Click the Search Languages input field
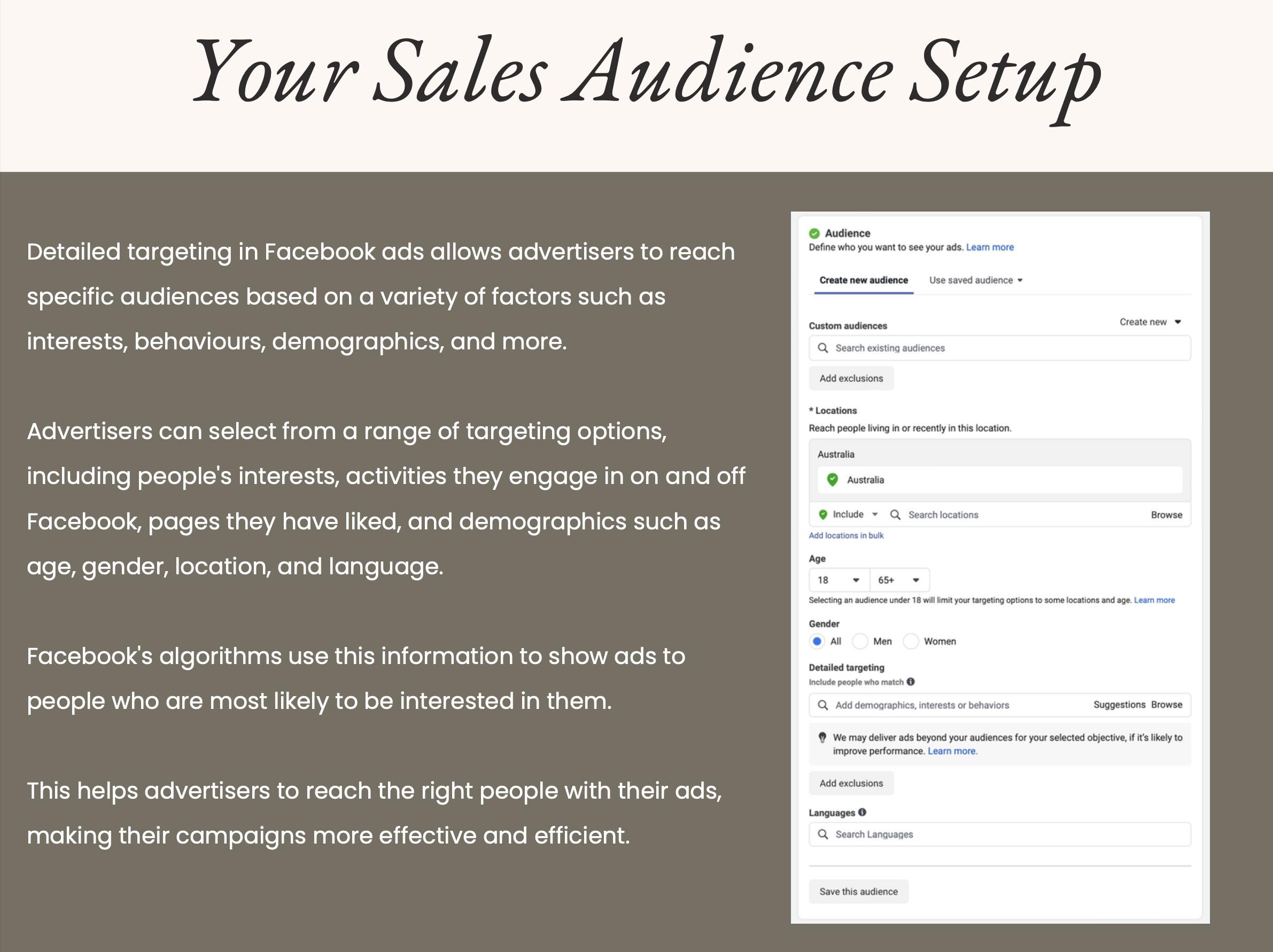The height and width of the screenshot is (952, 1273). coord(999,834)
